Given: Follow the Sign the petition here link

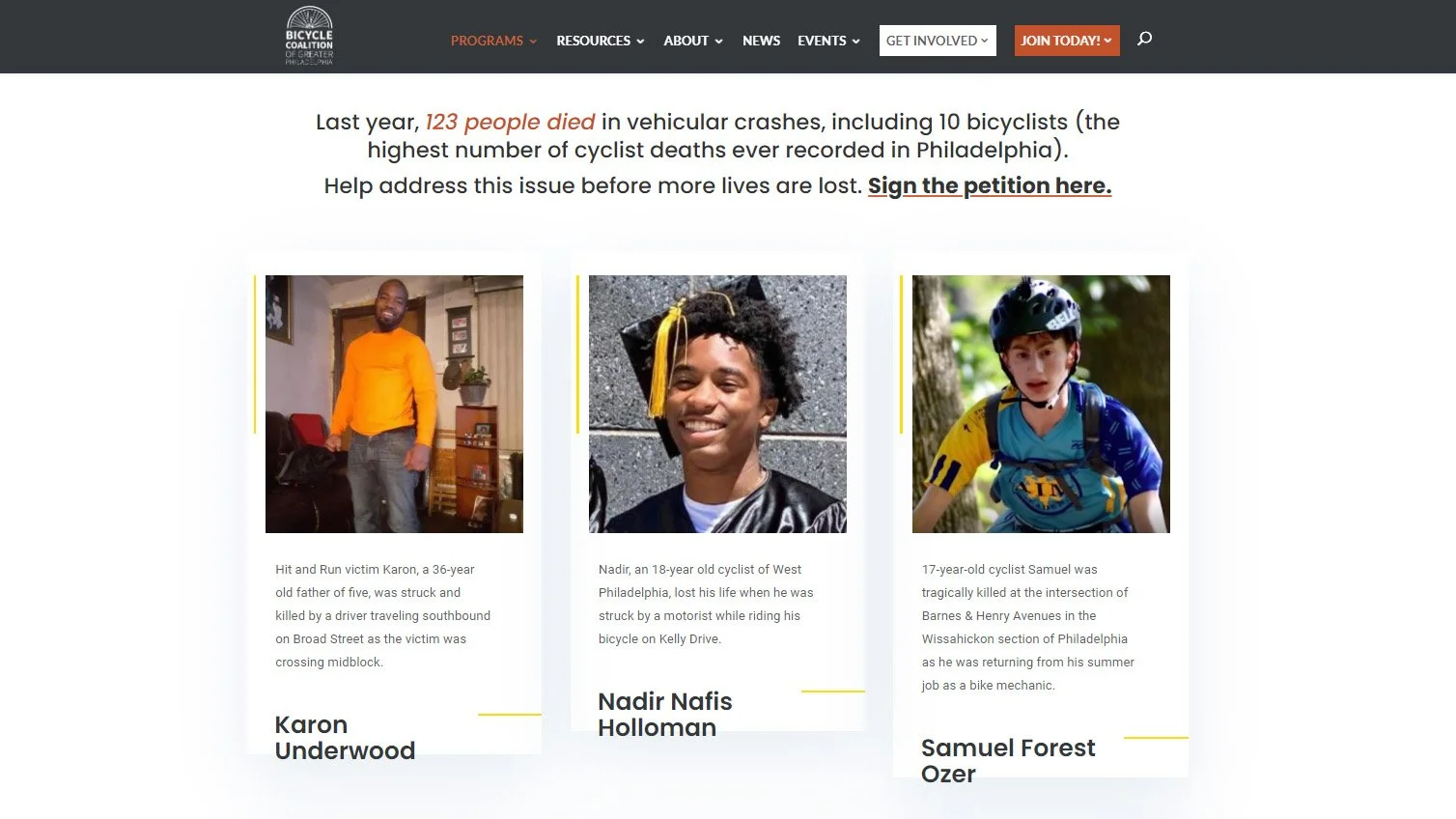Looking at the screenshot, I should pyautogui.click(x=990, y=185).
